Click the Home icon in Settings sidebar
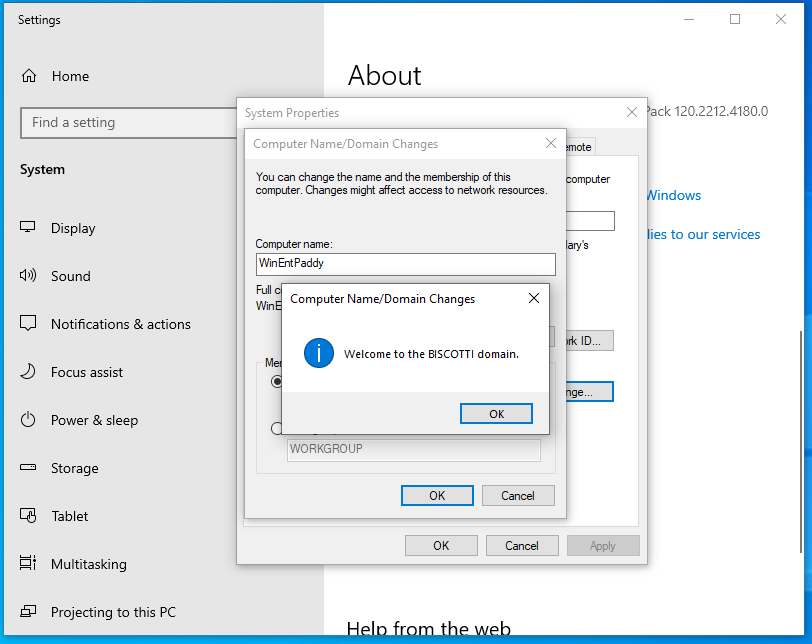 point(29,76)
